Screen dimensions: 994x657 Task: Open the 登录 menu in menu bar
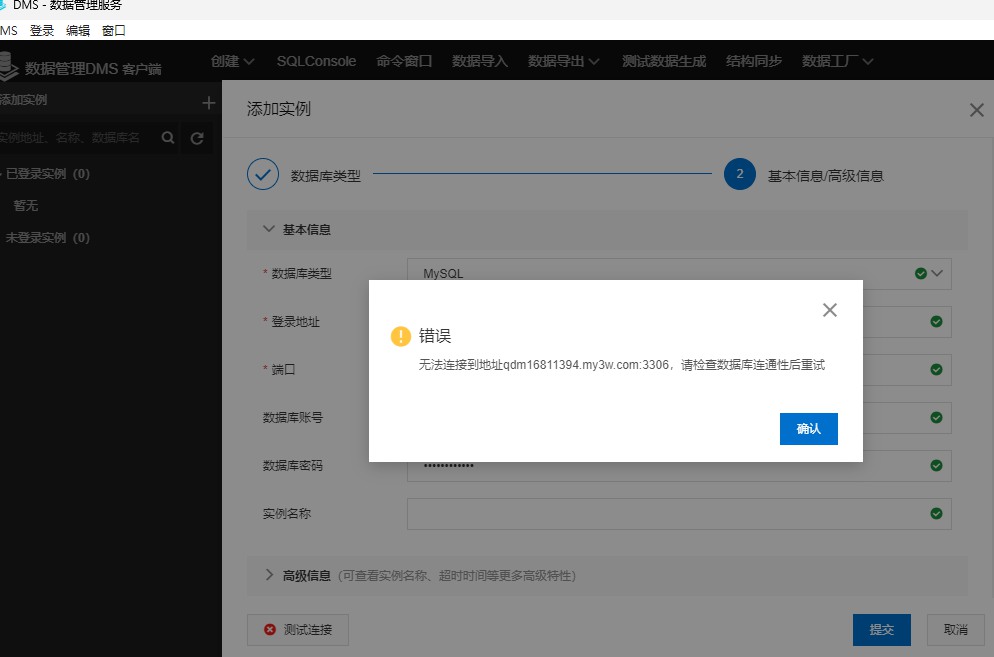tap(42, 30)
